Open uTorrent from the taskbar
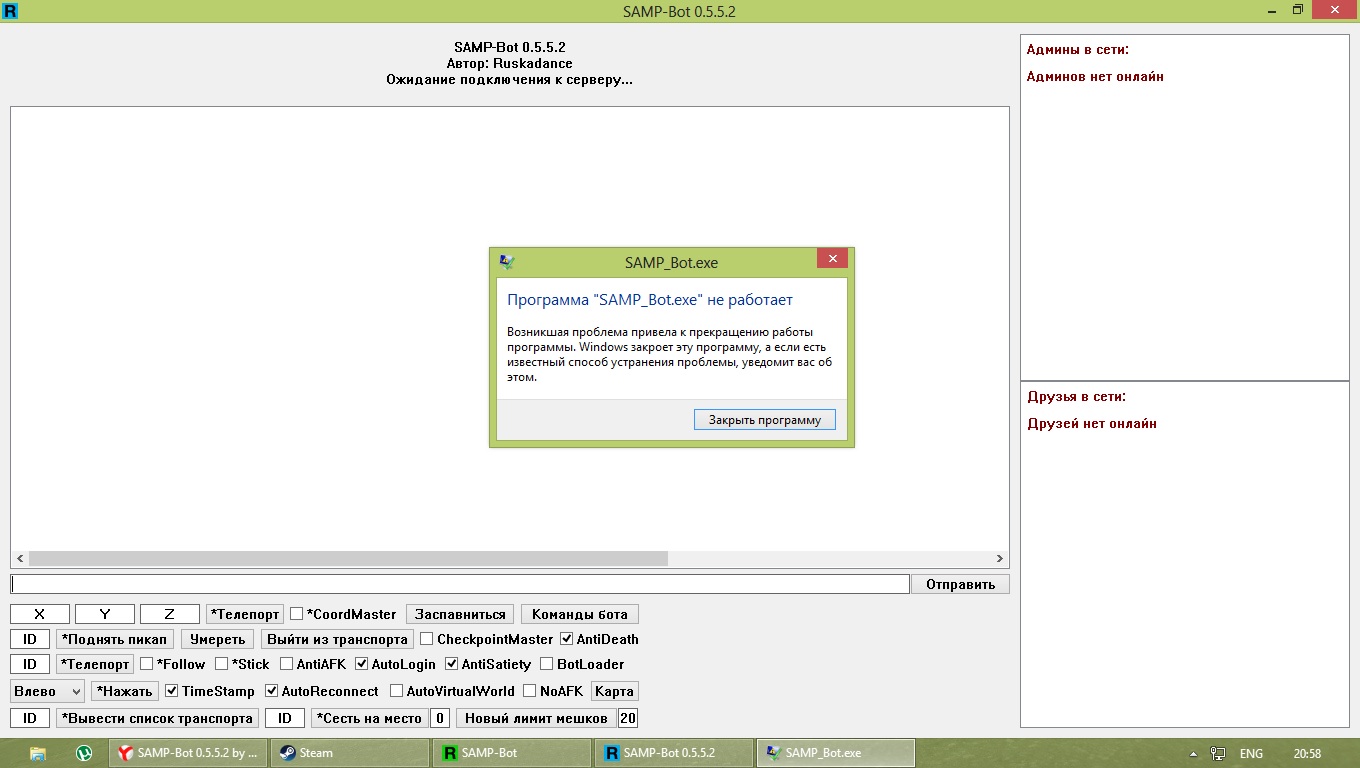 85,753
